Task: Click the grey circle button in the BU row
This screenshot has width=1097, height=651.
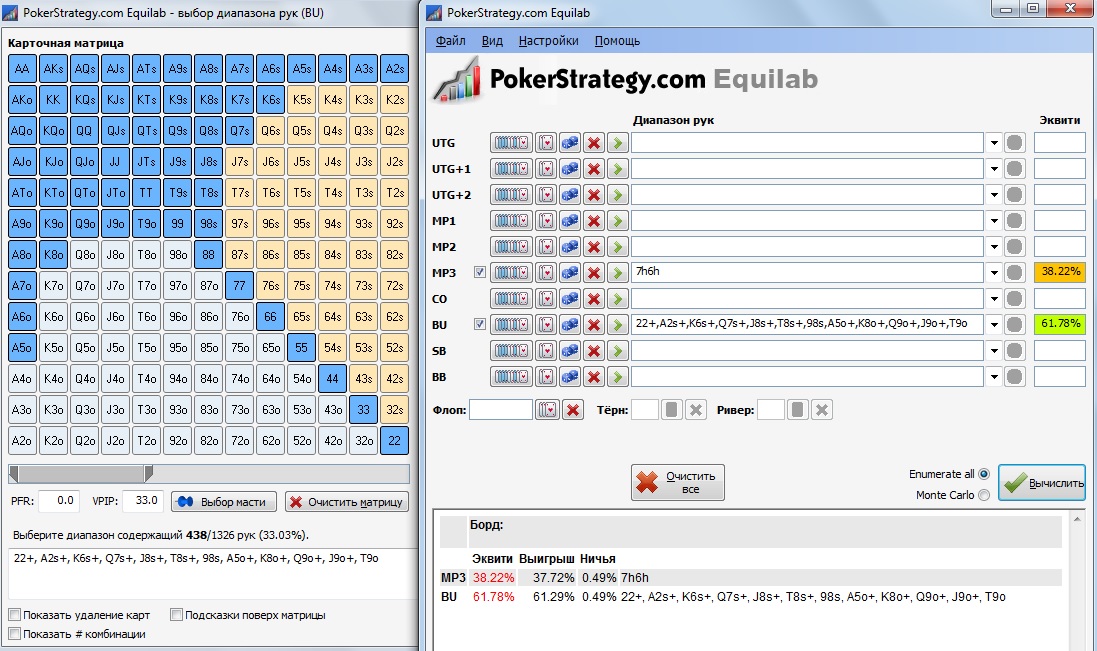Action: pos(1014,324)
